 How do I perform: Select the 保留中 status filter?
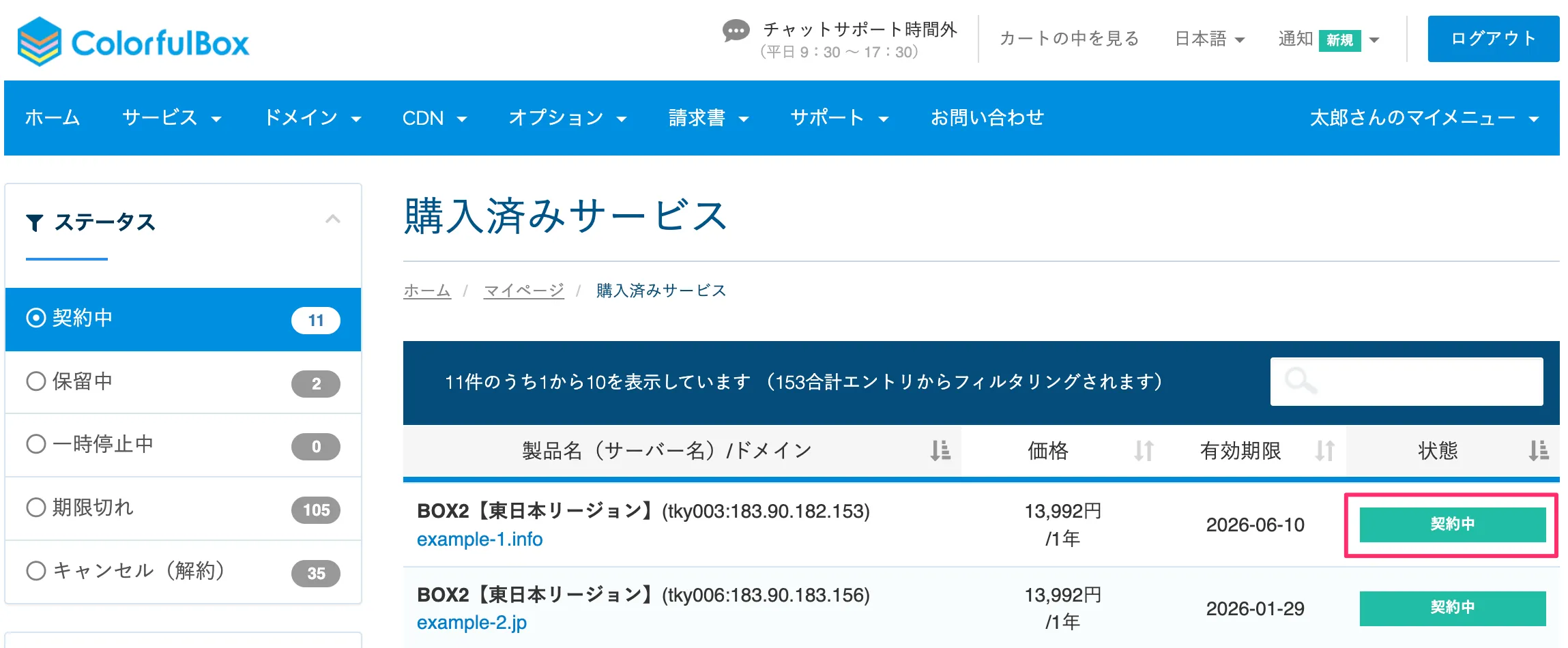pyautogui.click(x=183, y=382)
